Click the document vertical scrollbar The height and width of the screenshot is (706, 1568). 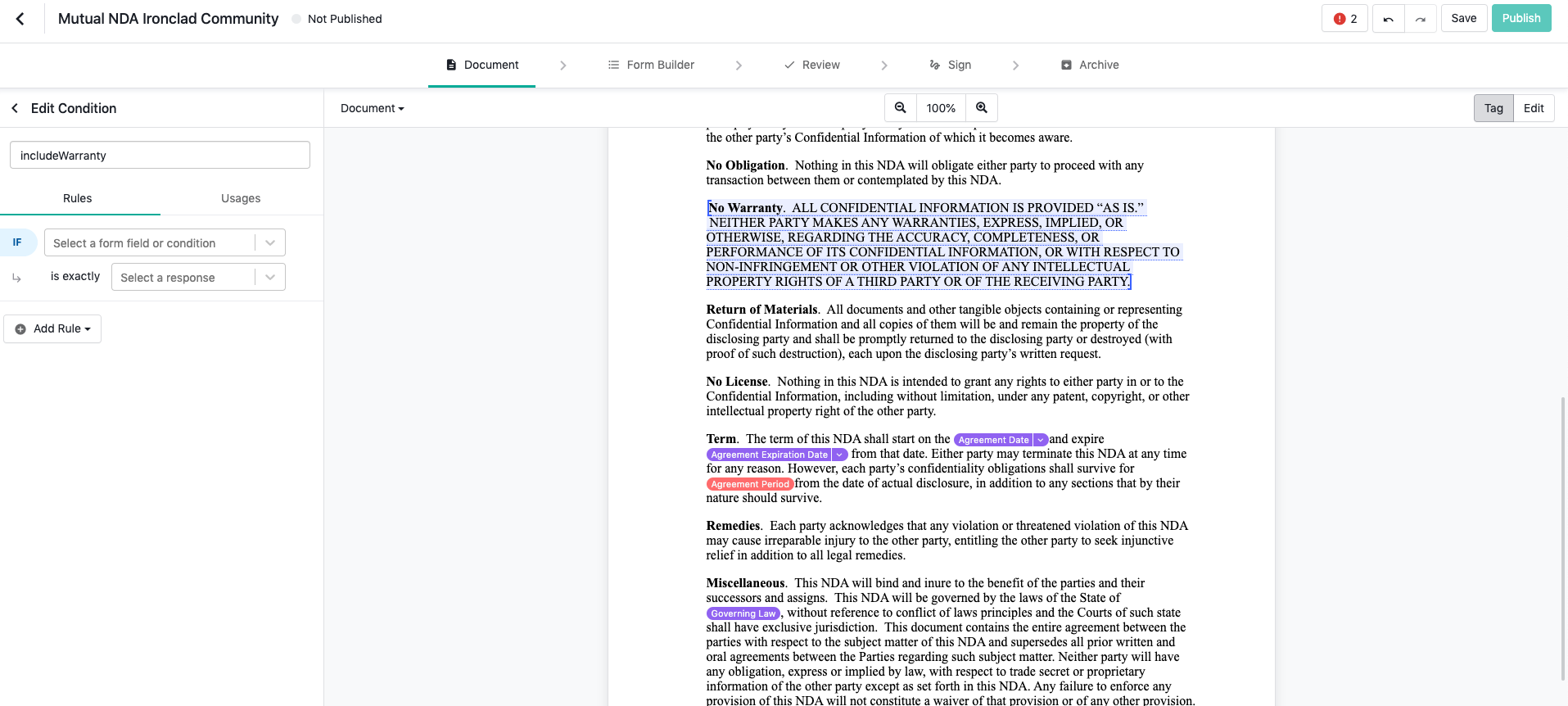coord(1563,537)
